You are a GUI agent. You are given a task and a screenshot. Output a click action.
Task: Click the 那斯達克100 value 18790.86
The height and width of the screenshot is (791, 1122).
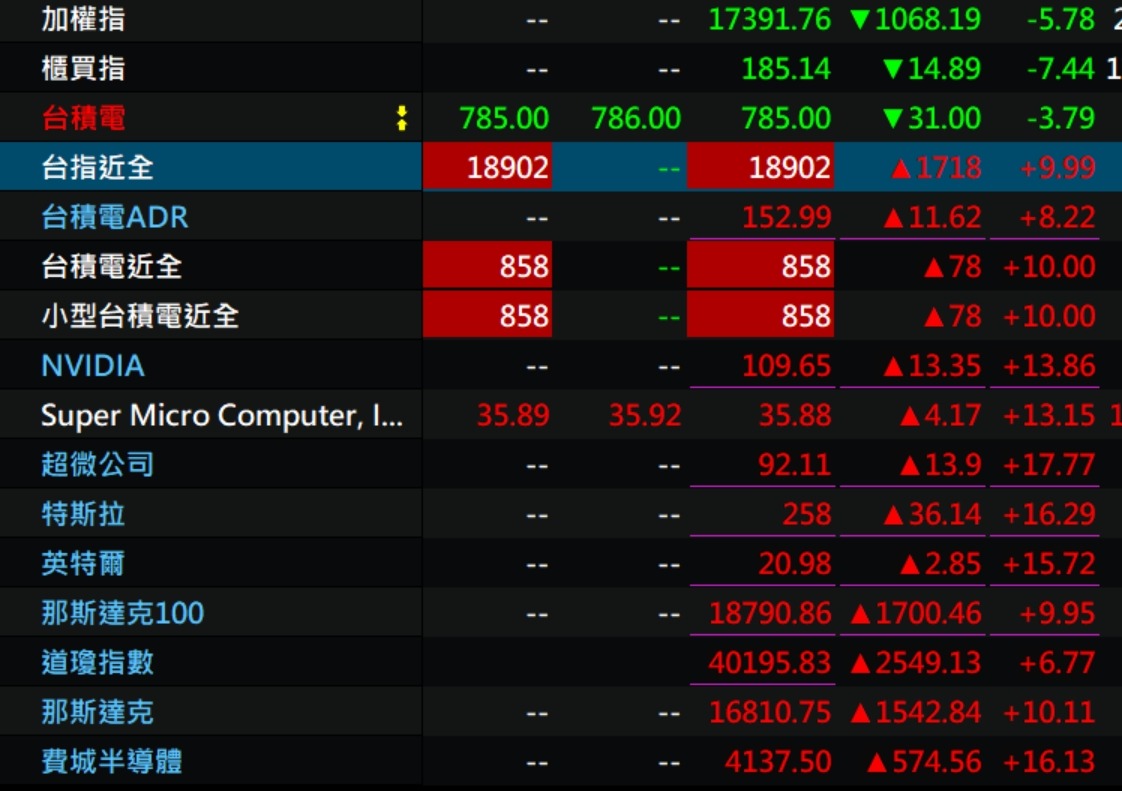coord(769,613)
